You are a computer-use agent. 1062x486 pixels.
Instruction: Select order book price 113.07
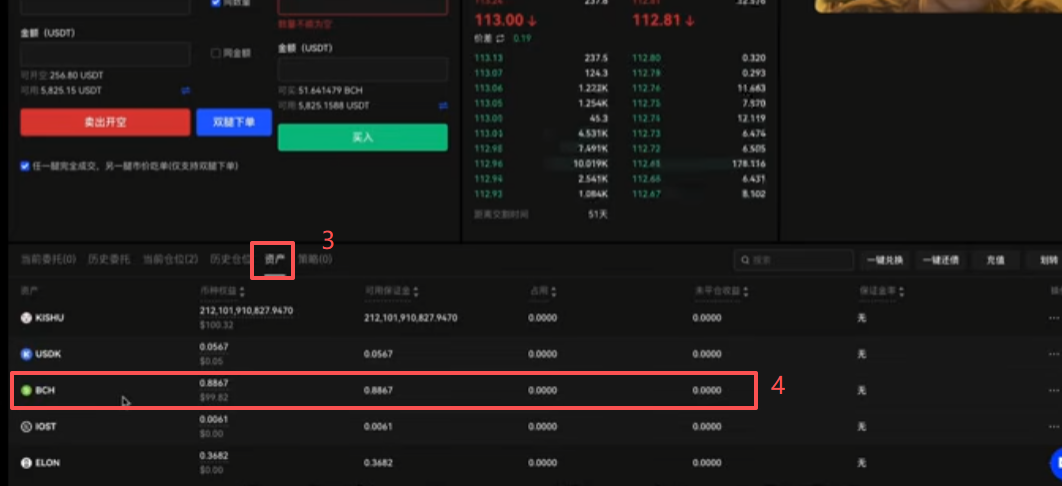pyautogui.click(x=489, y=73)
